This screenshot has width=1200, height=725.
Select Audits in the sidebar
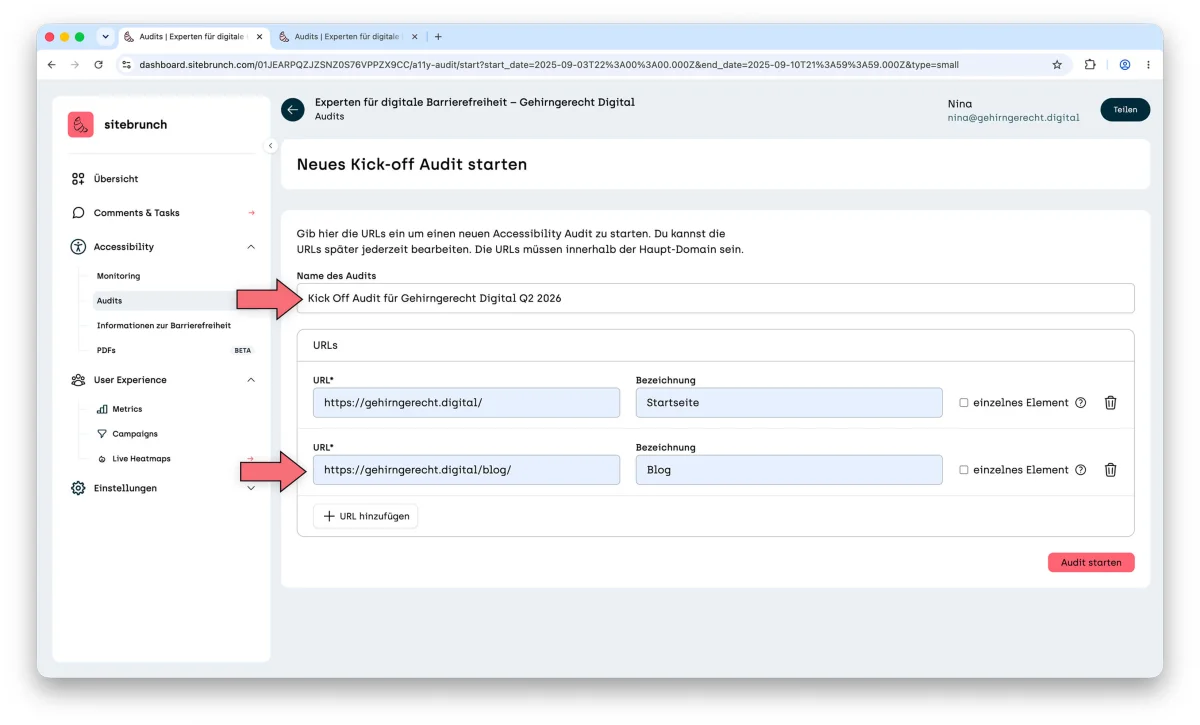coord(109,300)
